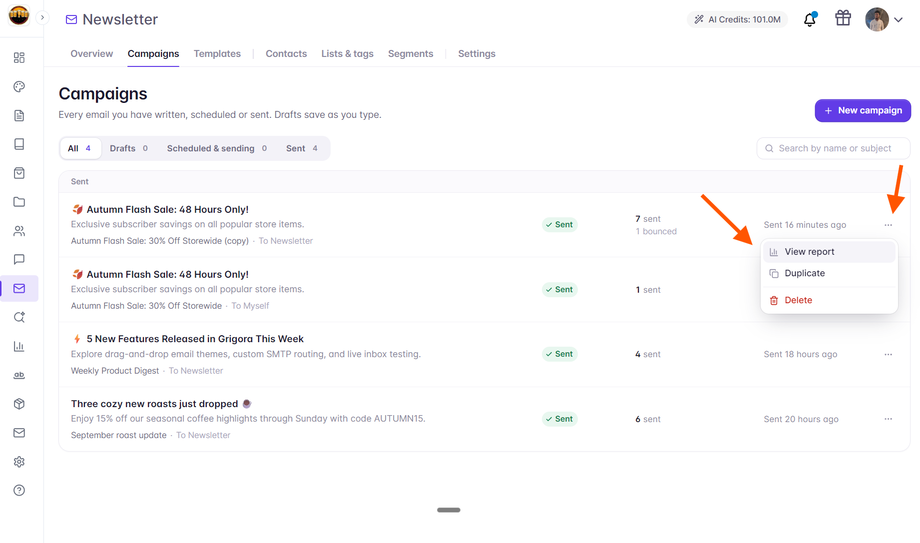
Task: Open the folder icon in sidebar
Action: (19, 202)
